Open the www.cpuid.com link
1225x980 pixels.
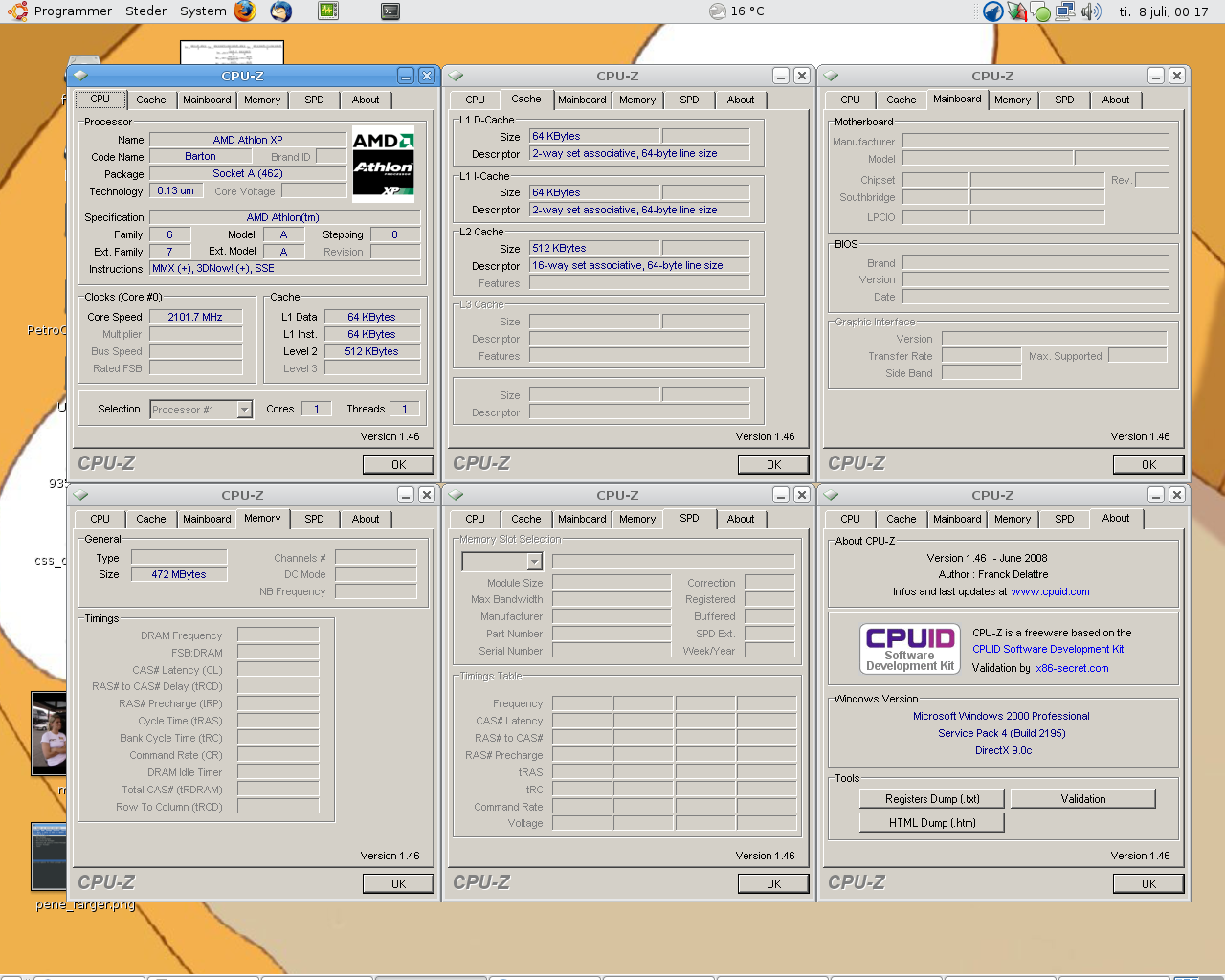[x=1050, y=591]
